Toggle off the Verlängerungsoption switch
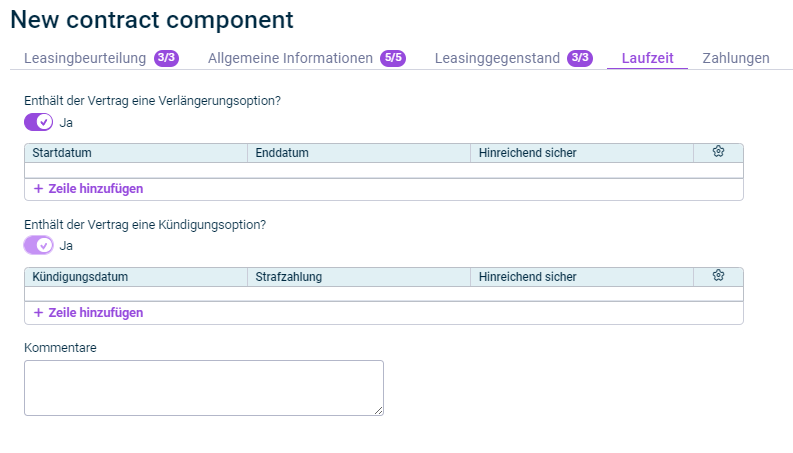Viewport: 793px width, 453px height. pos(38,122)
